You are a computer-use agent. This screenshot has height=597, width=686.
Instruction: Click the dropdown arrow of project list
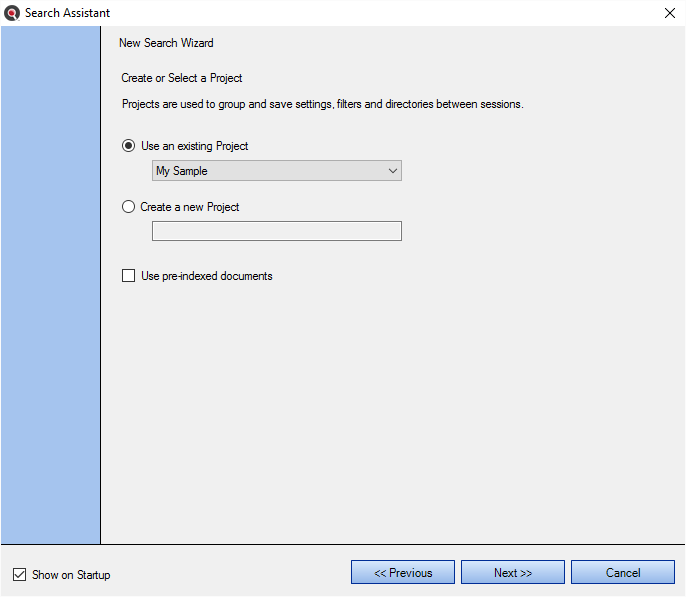392,171
